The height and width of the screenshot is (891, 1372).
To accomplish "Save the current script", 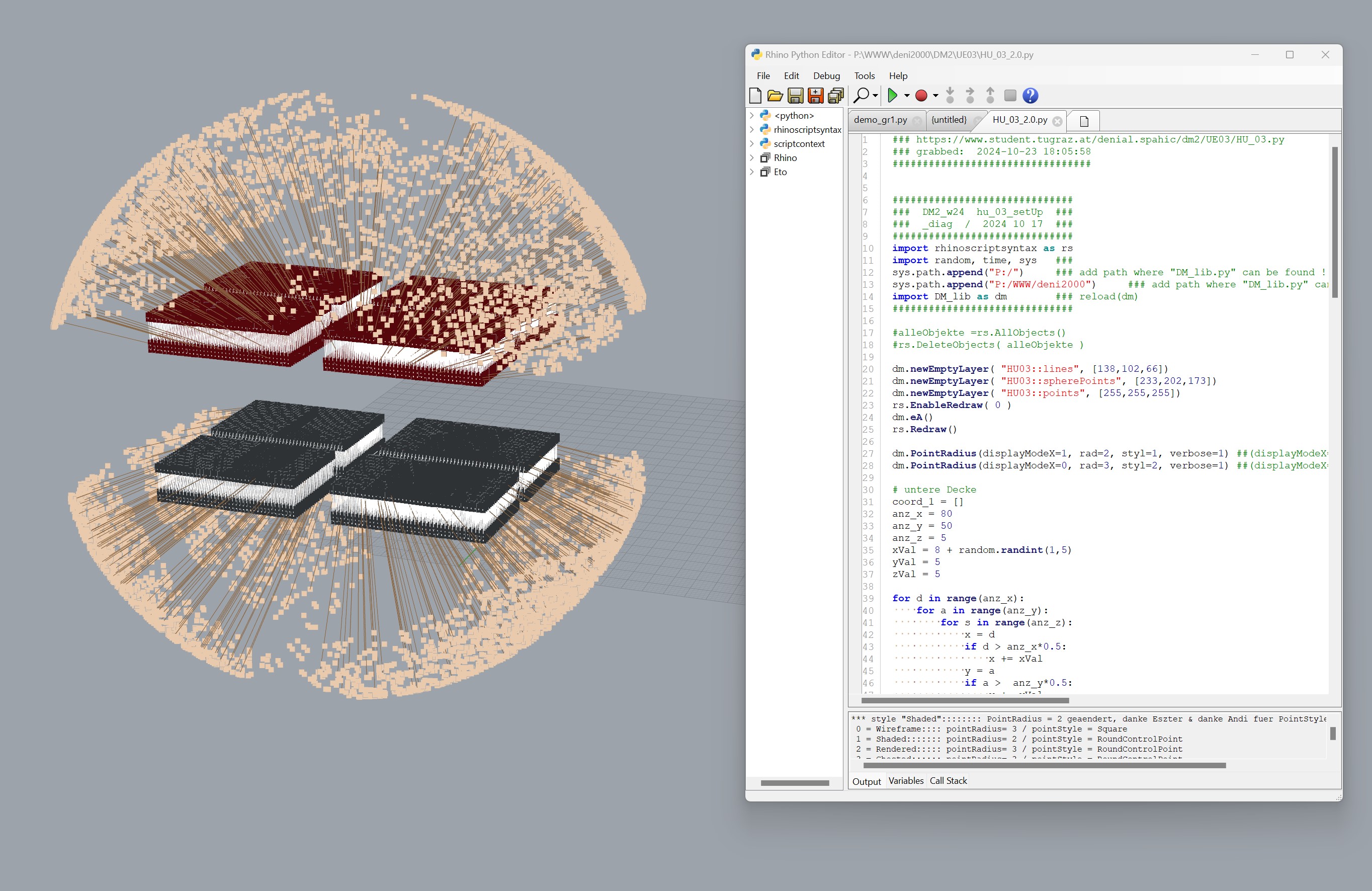I will 796,96.
